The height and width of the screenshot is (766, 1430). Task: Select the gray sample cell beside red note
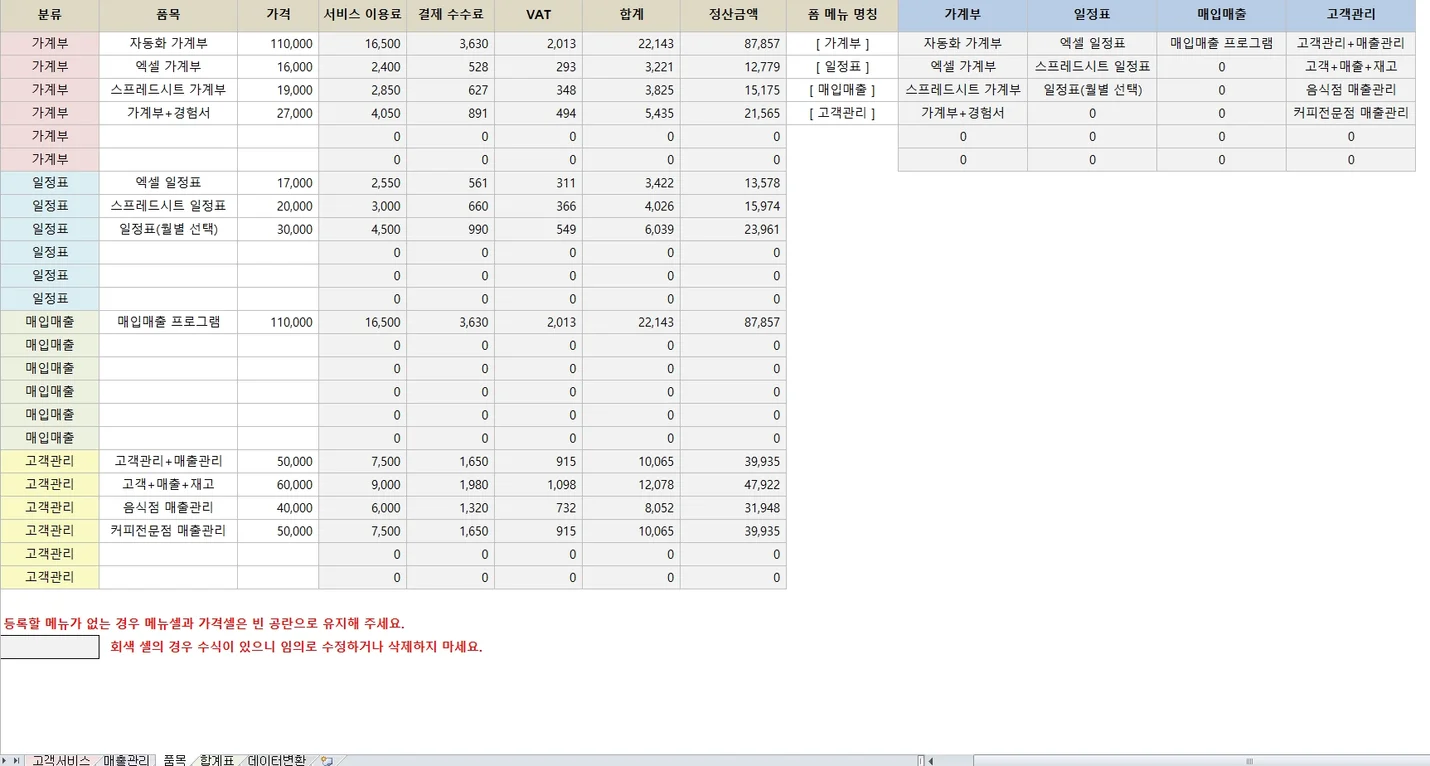50,647
